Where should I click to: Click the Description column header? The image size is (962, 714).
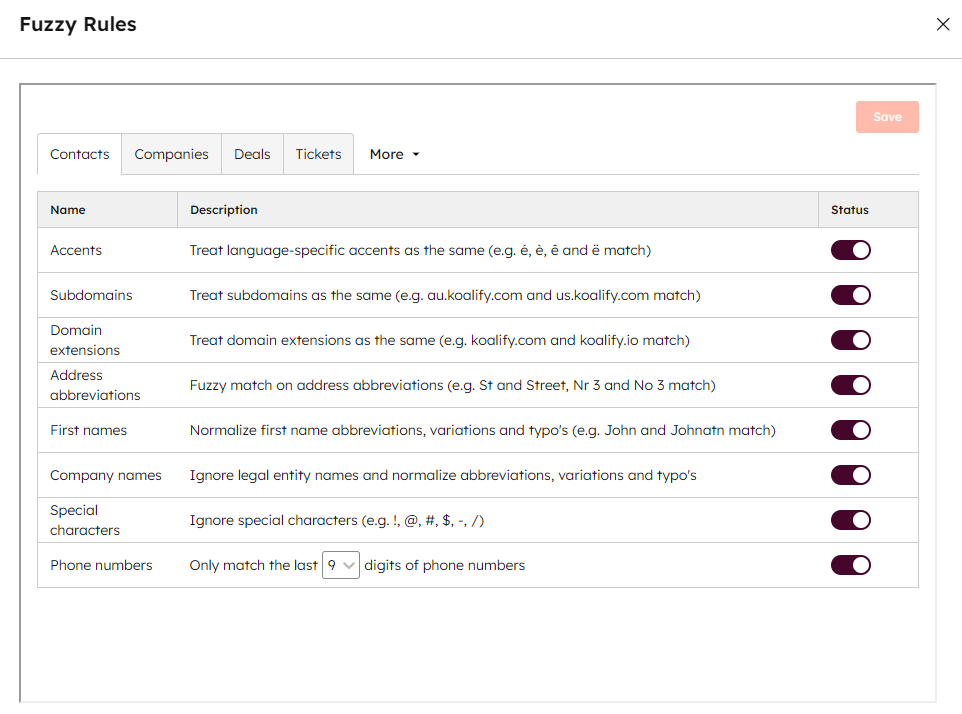click(x=224, y=210)
